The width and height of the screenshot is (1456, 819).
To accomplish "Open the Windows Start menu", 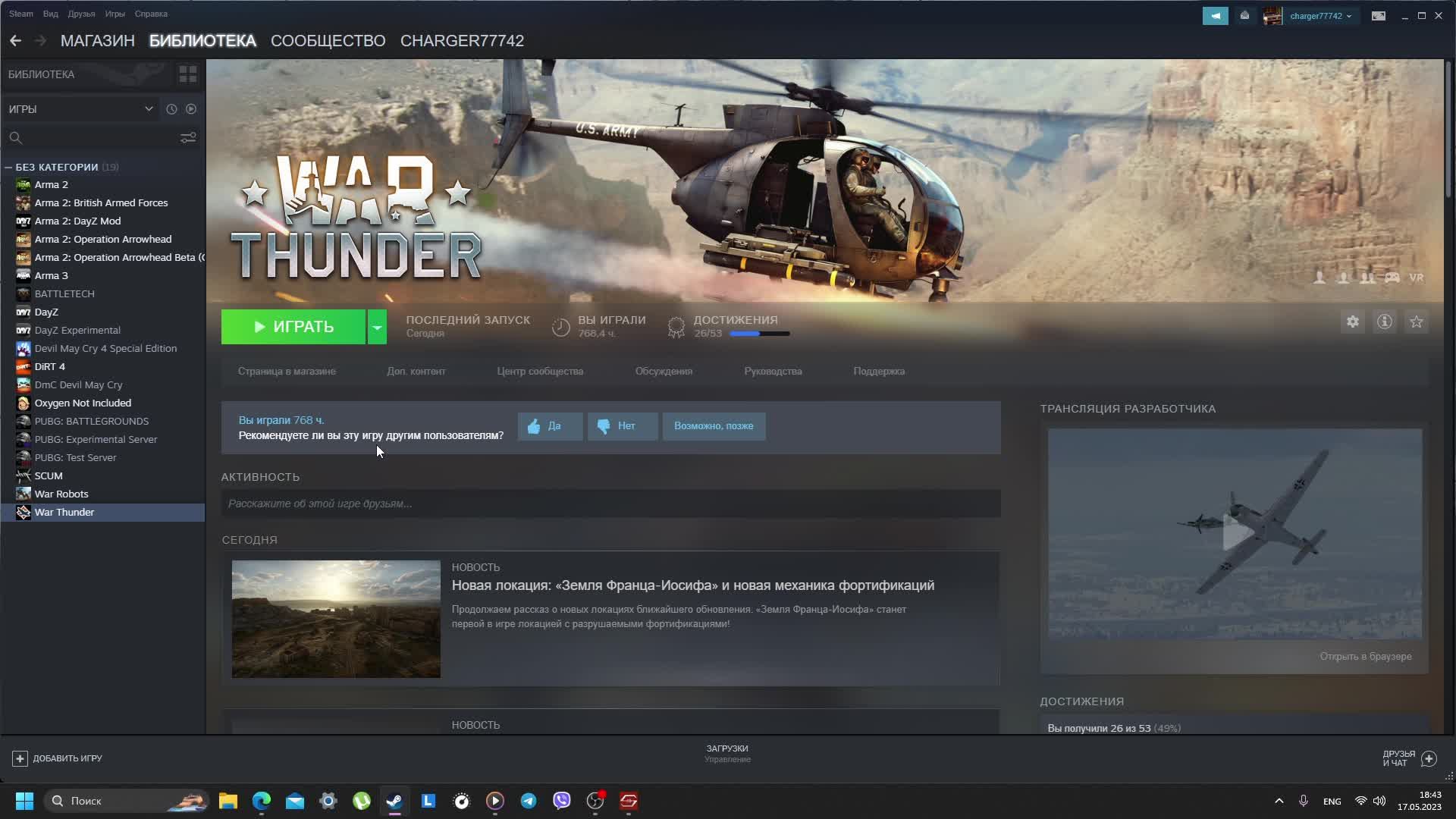I will coord(24,801).
